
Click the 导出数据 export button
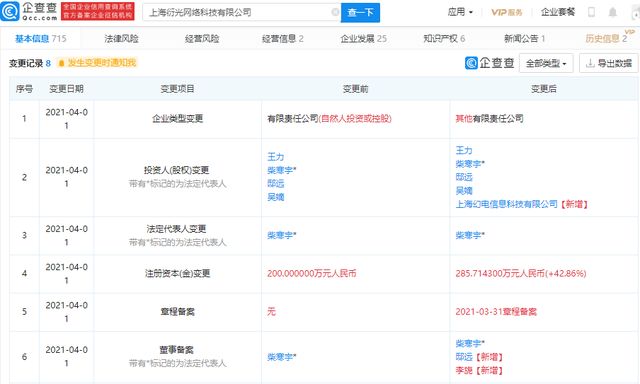[609, 63]
